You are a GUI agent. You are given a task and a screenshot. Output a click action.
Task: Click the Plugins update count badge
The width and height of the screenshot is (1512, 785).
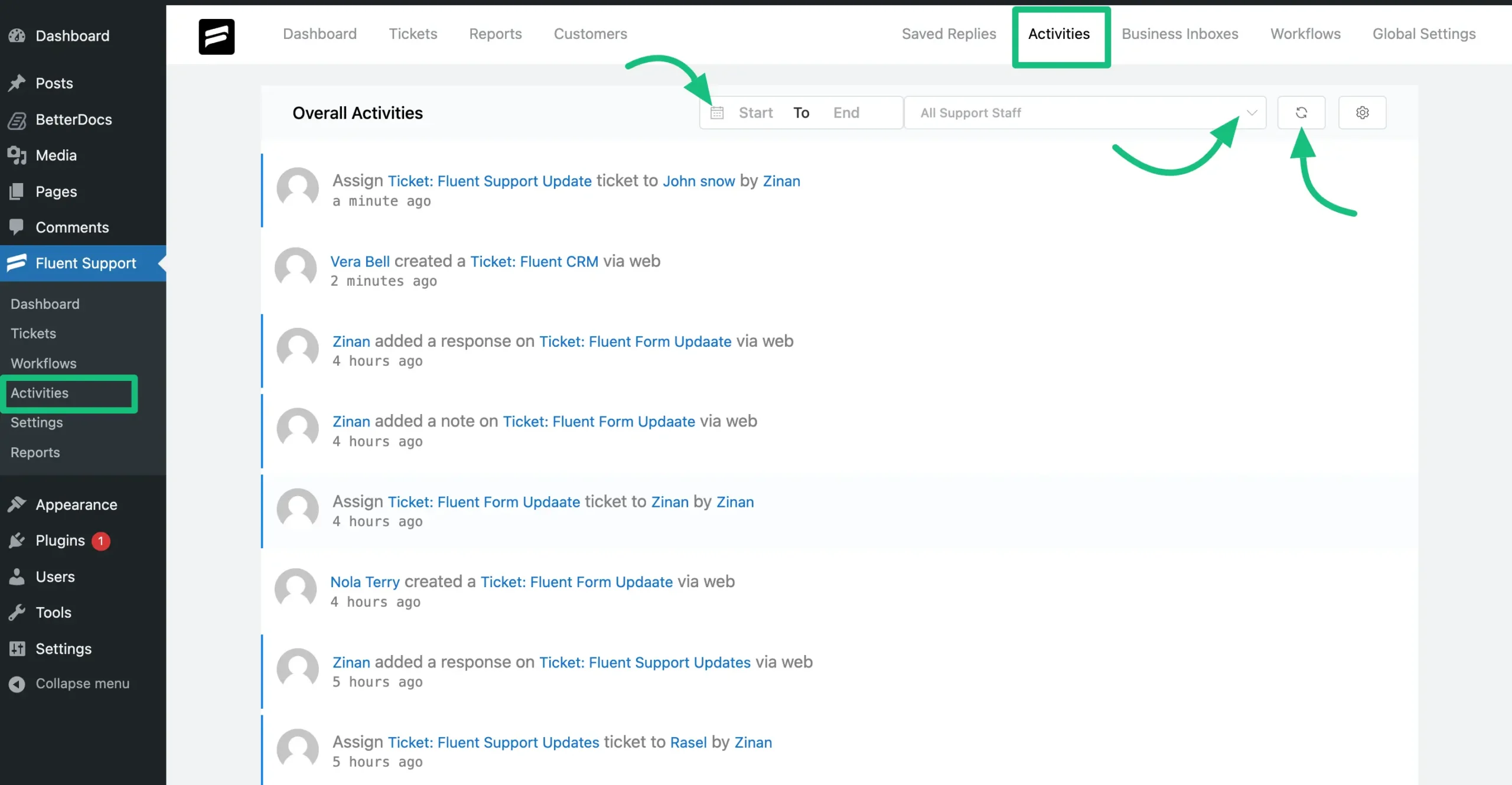click(x=101, y=540)
